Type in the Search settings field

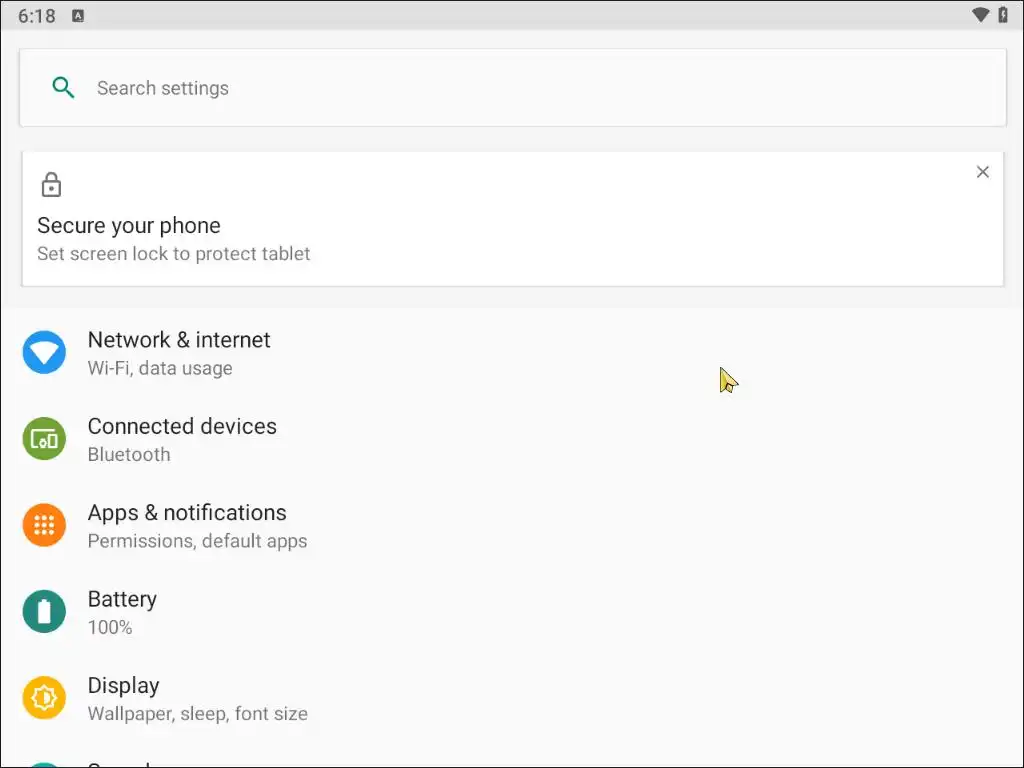click(500, 88)
